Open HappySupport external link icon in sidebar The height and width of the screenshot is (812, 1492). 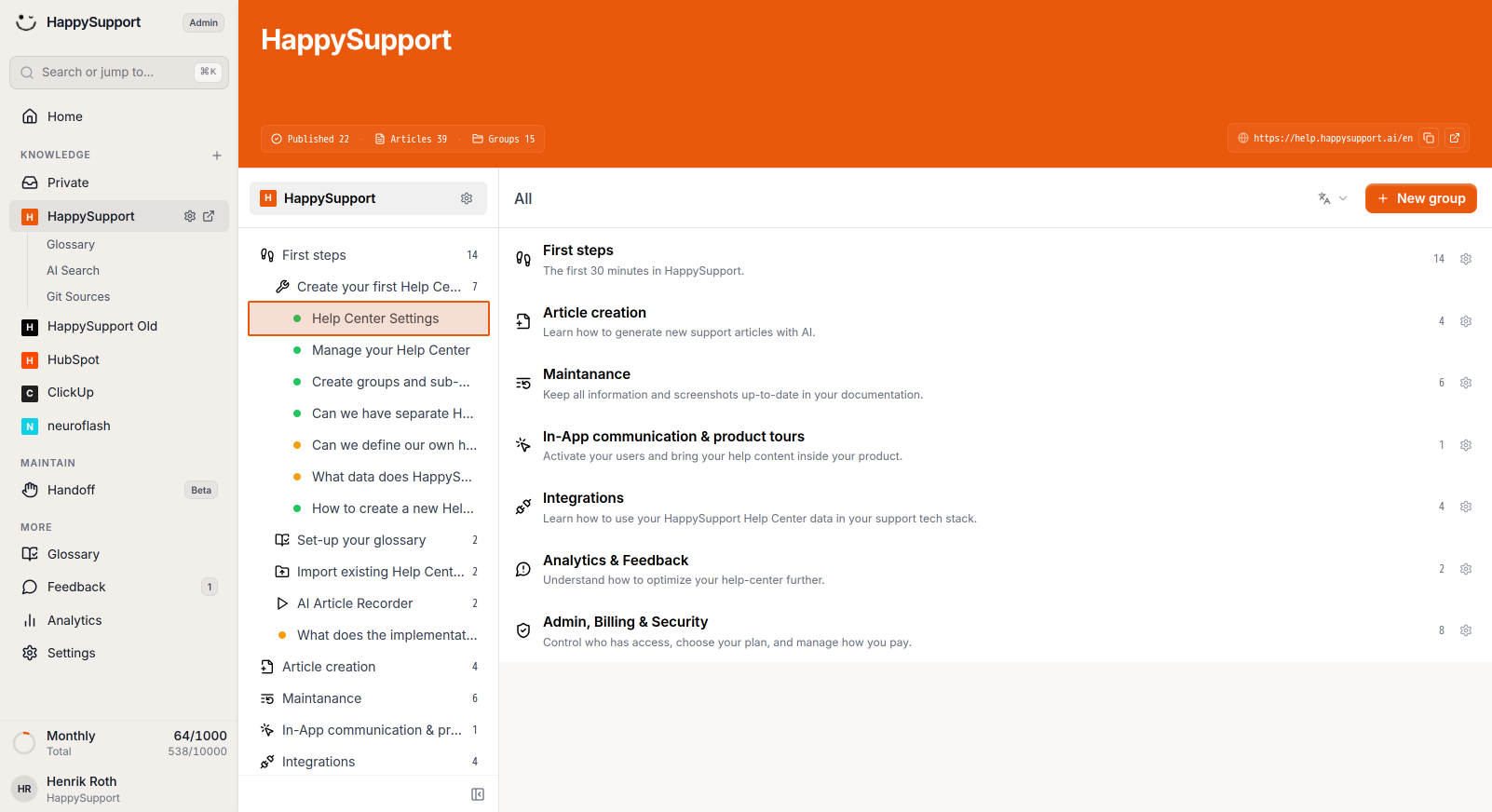[209, 216]
